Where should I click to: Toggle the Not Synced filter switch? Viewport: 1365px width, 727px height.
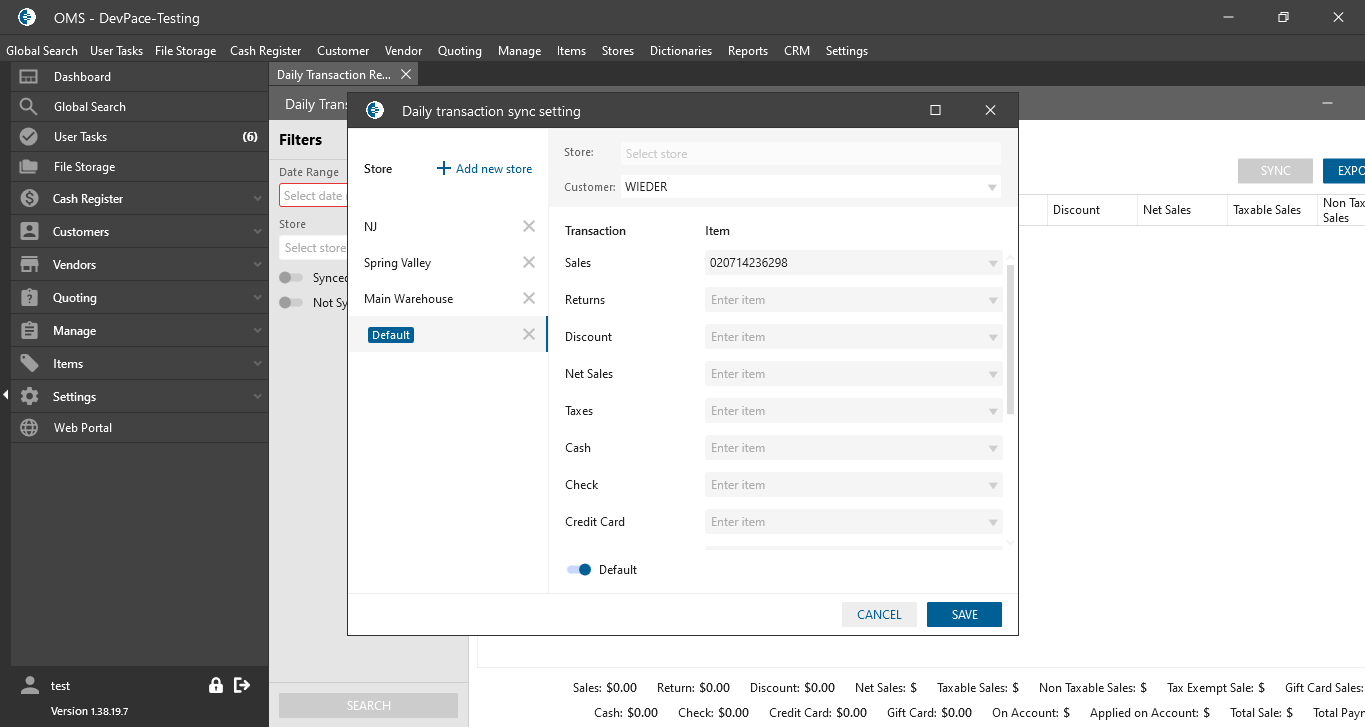coord(291,303)
